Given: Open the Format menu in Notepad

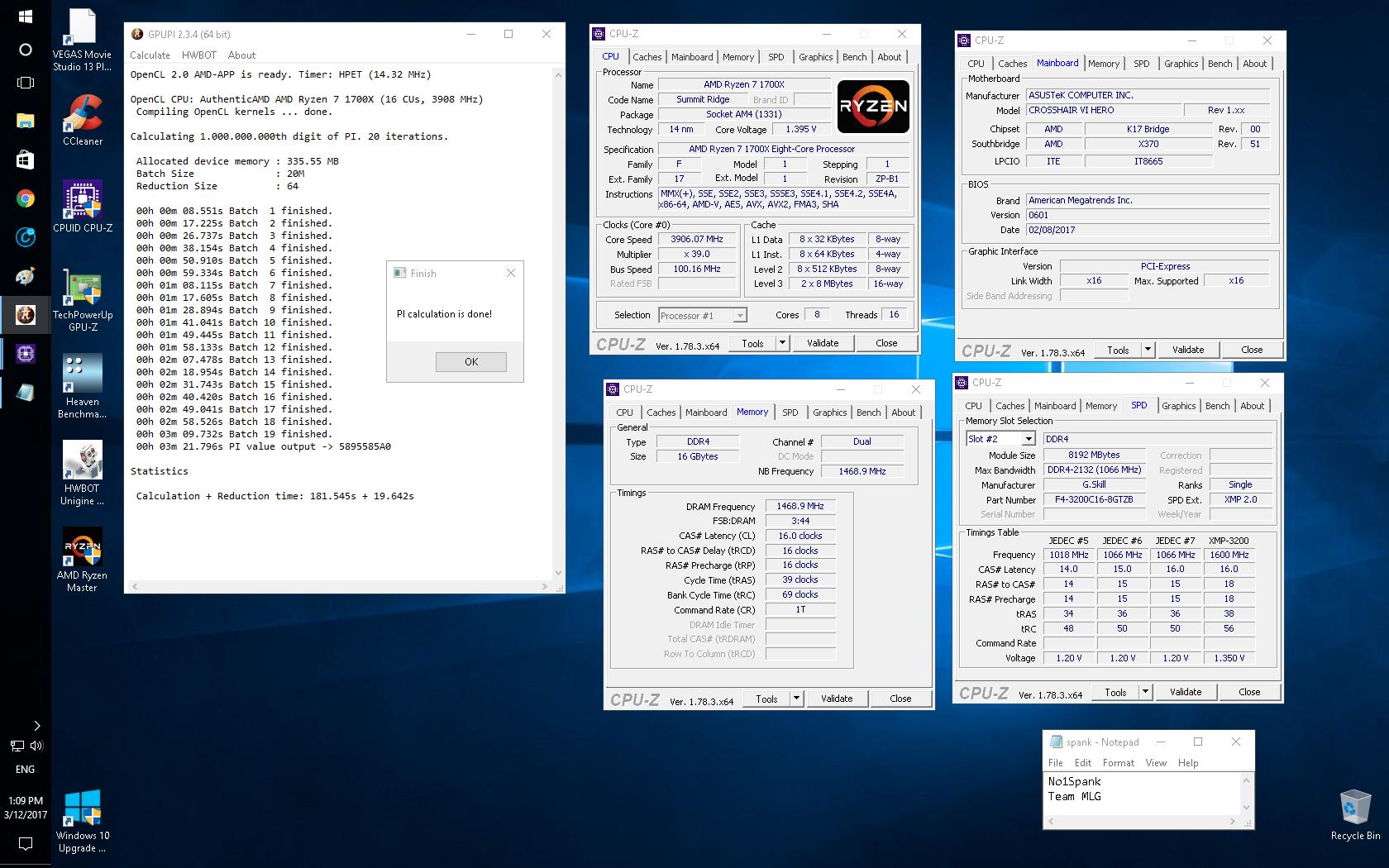Looking at the screenshot, I should (1118, 763).
